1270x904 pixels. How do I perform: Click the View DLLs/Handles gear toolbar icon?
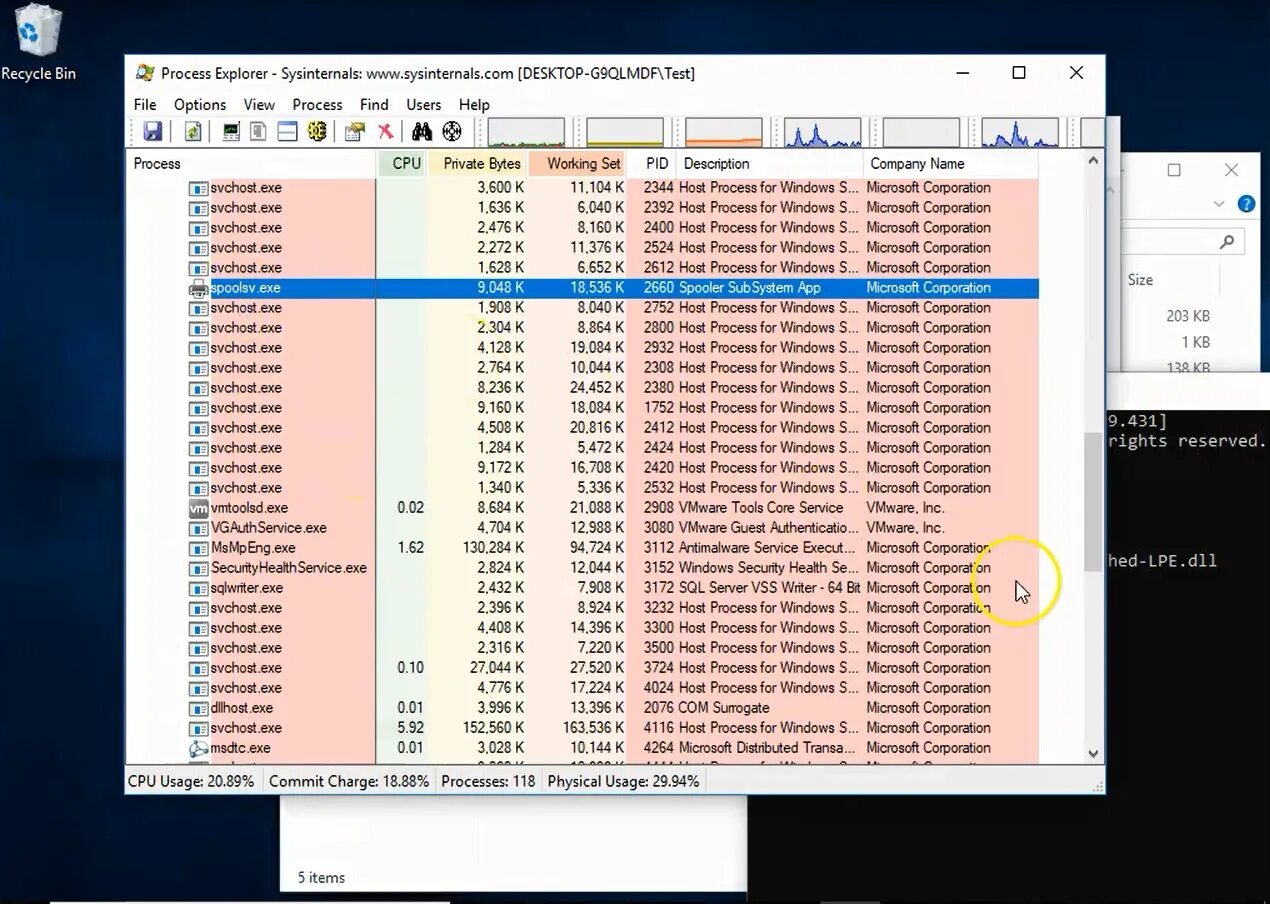click(x=317, y=131)
